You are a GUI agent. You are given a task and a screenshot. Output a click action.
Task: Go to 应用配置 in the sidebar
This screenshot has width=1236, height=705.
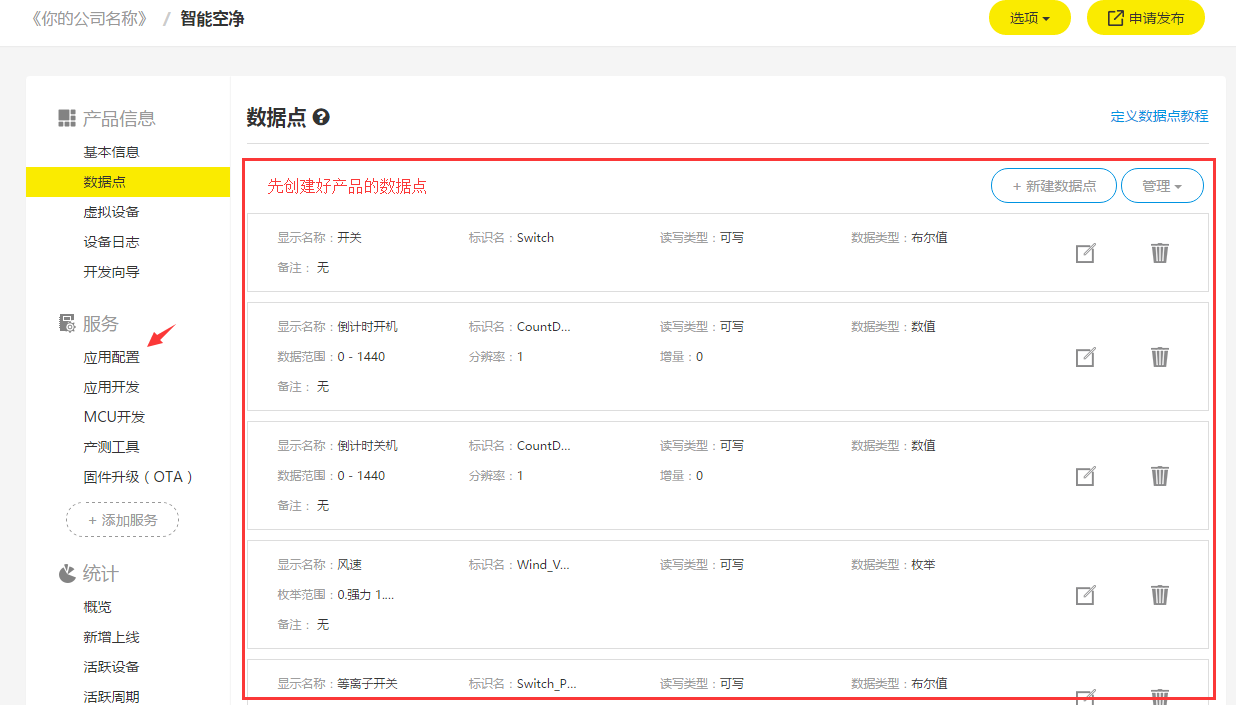pyautogui.click(x=111, y=357)
